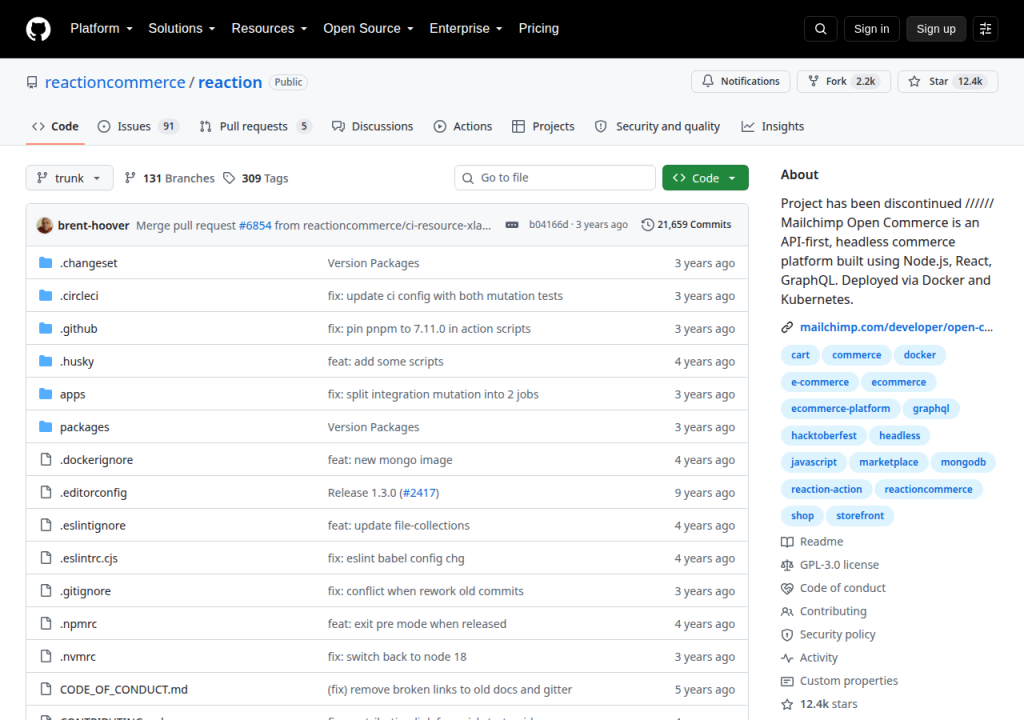Switch to the Issues tab
This screenshot has height=720, width=1024.
tap(138, 127)
